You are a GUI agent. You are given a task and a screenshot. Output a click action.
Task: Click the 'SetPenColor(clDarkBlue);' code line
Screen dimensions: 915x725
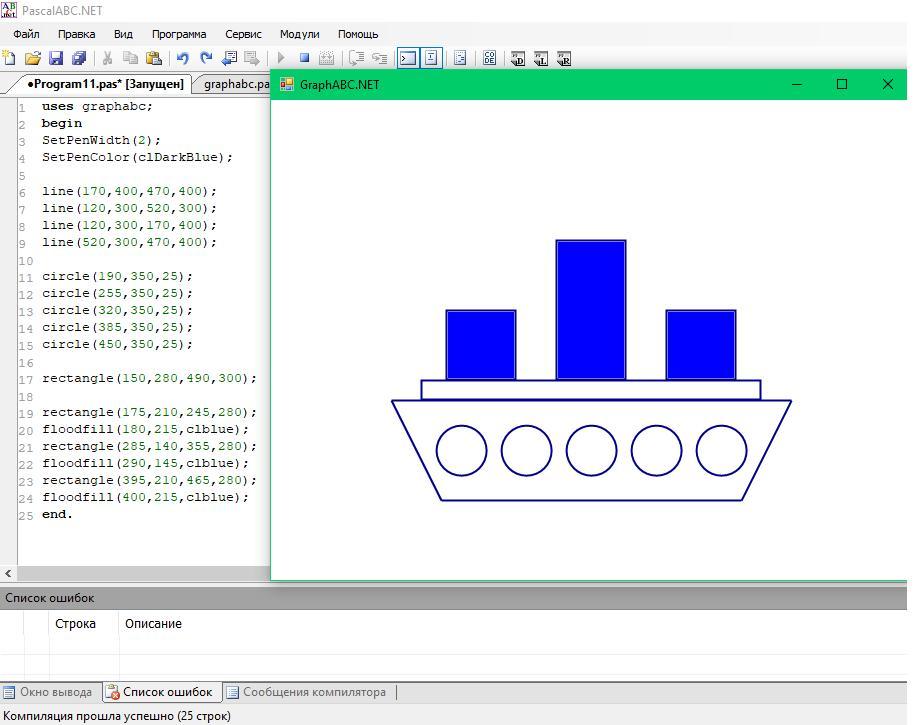pyautogui.click(x=137, y=157)
